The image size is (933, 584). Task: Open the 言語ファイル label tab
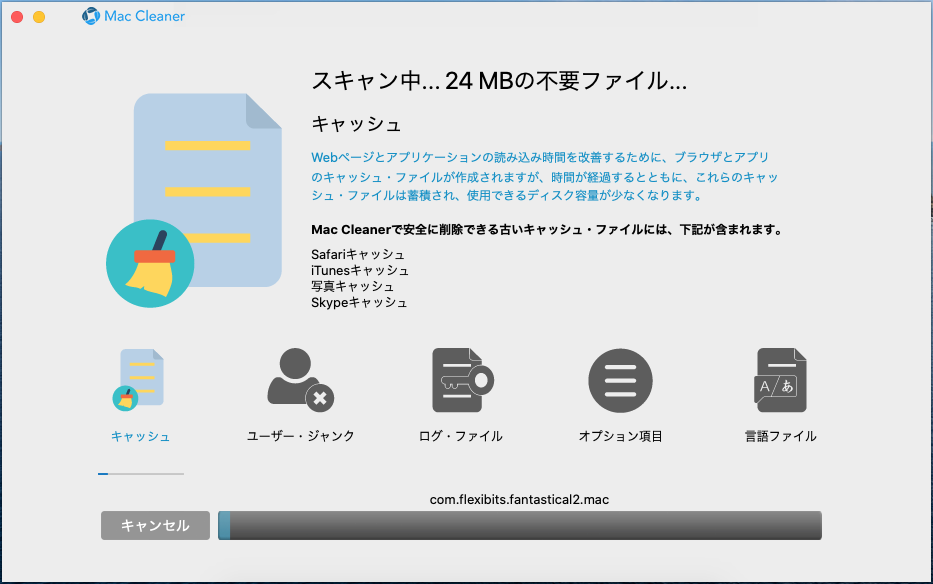pyautogui.click(x=781, y=436)
